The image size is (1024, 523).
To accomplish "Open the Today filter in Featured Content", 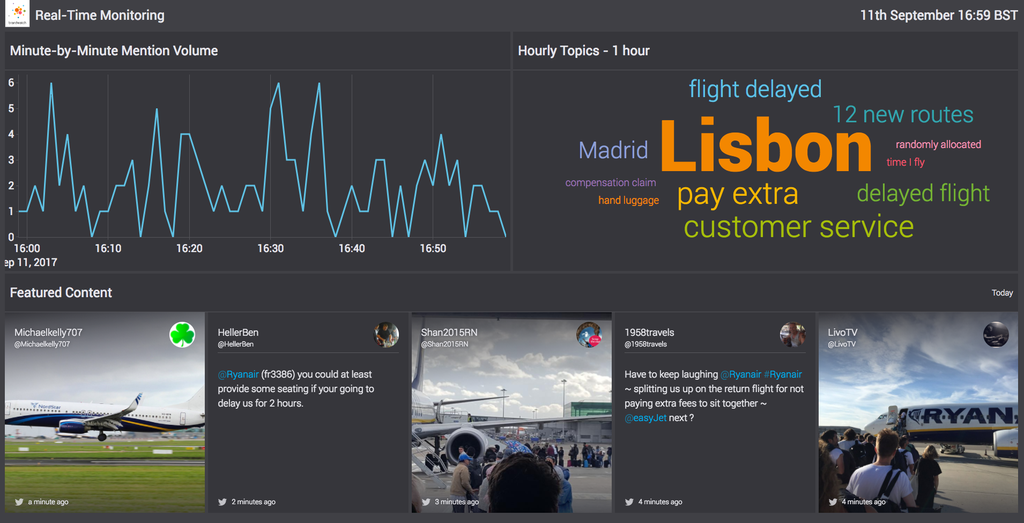I will [x=1002, y=293].
